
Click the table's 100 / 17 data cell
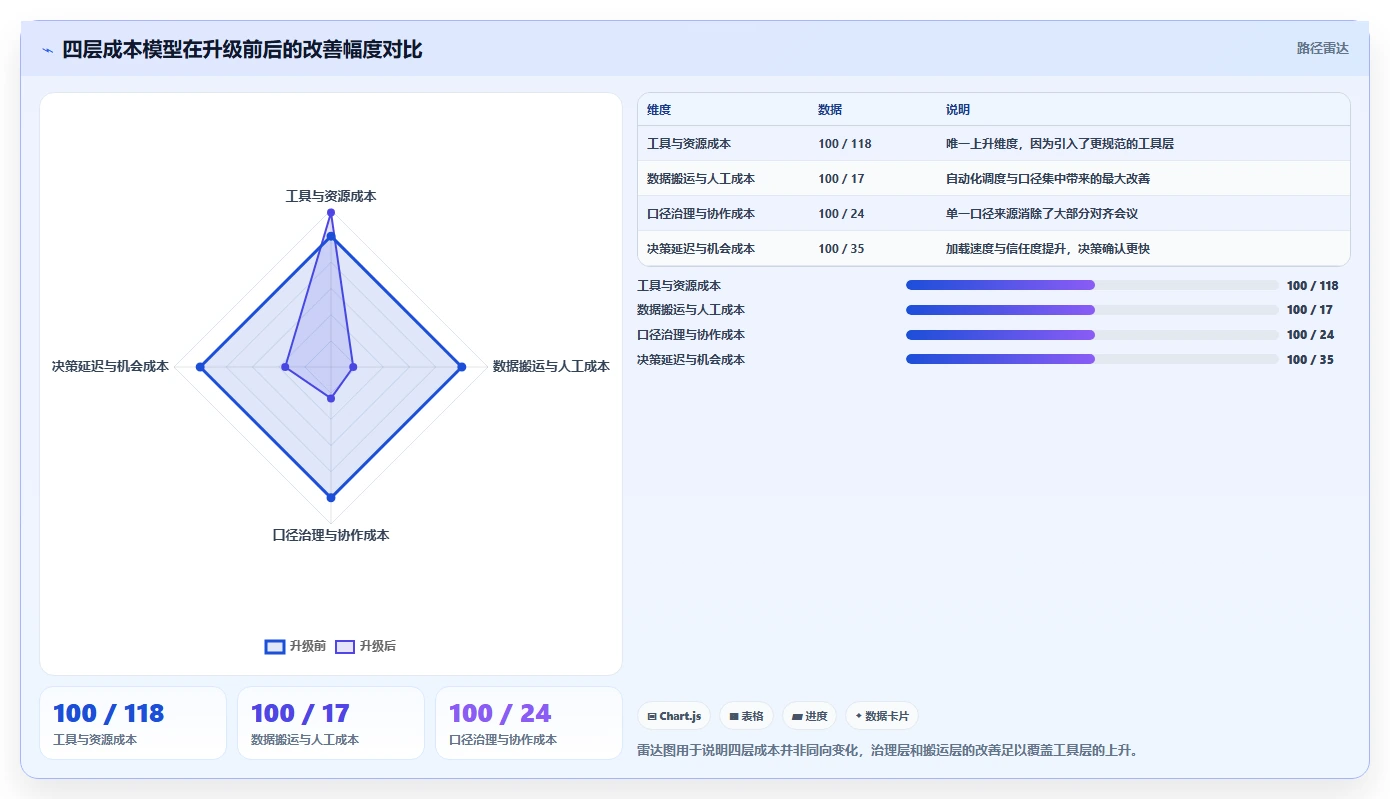coord(841,179)
